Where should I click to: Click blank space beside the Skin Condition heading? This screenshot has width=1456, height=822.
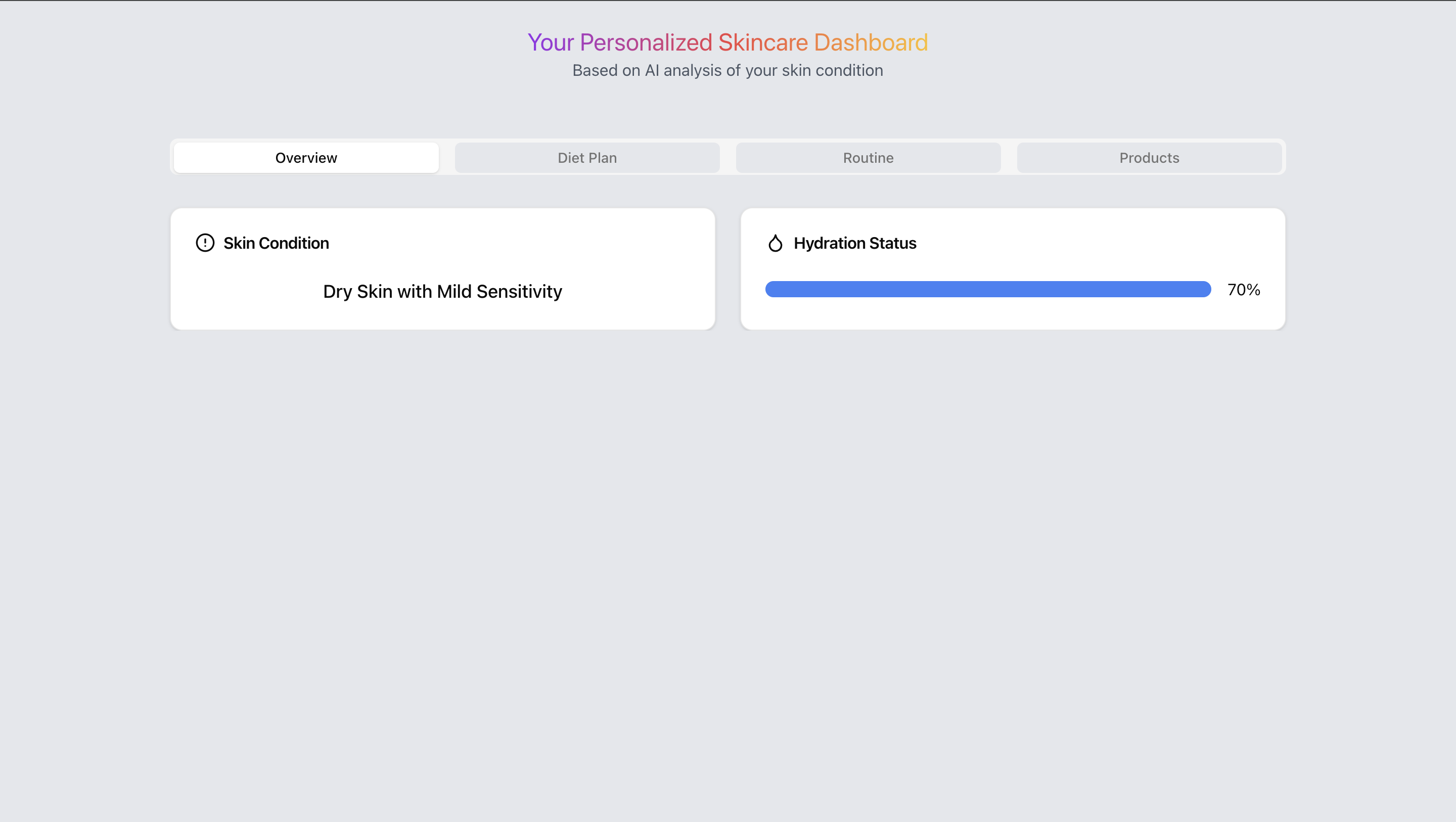pyautogui.click(x=509, y=243)
